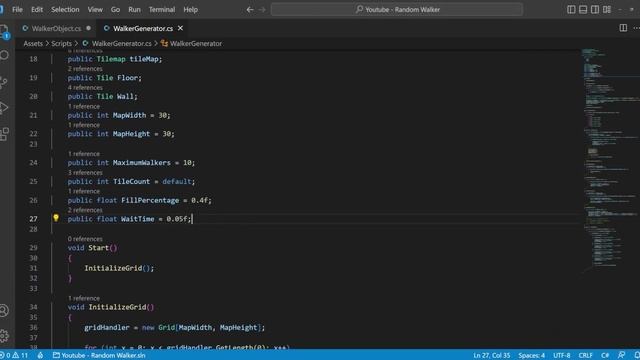
Task: Click the InitializeGrid() call on line 31
Action: click(119, 268)
